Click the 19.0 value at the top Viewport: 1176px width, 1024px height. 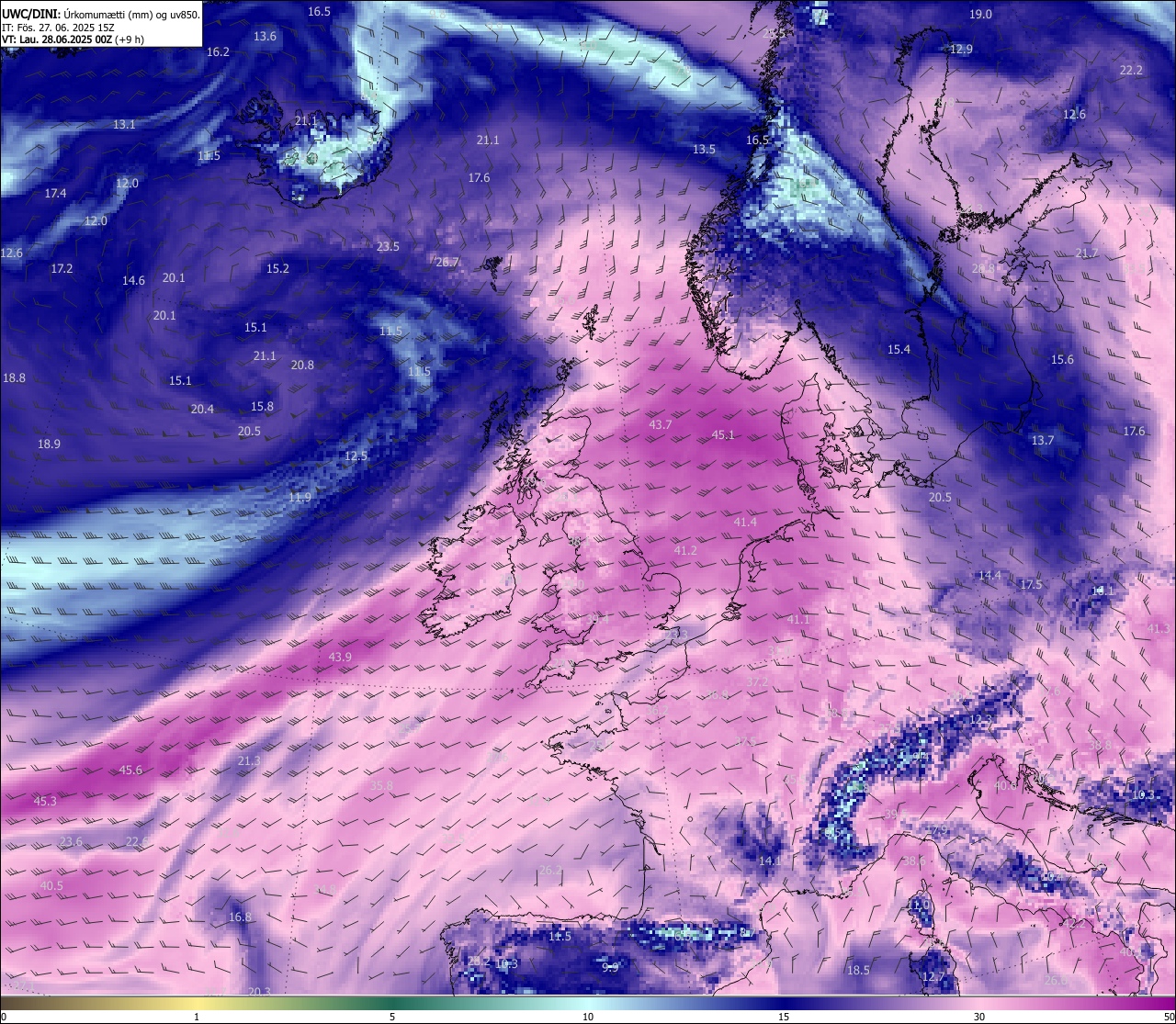click(x=981, y=15)
